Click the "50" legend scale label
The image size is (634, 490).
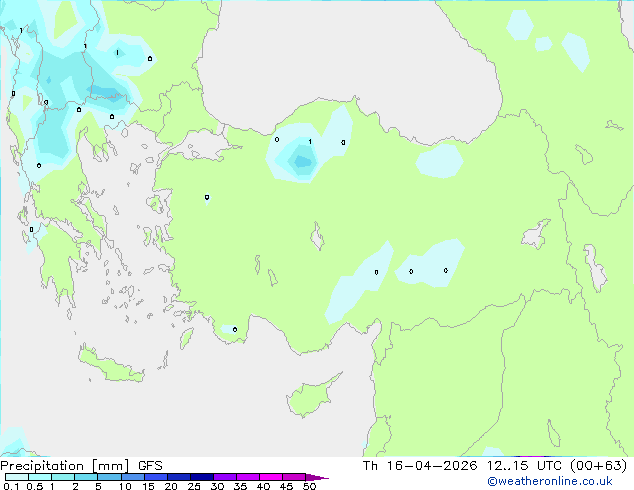coord(309,486)
